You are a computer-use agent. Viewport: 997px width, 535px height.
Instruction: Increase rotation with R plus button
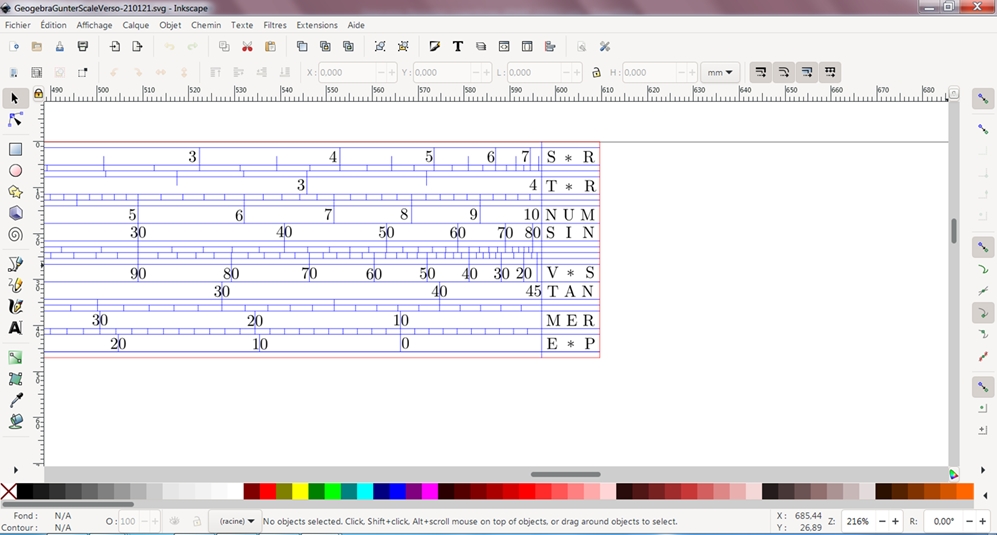982,521
